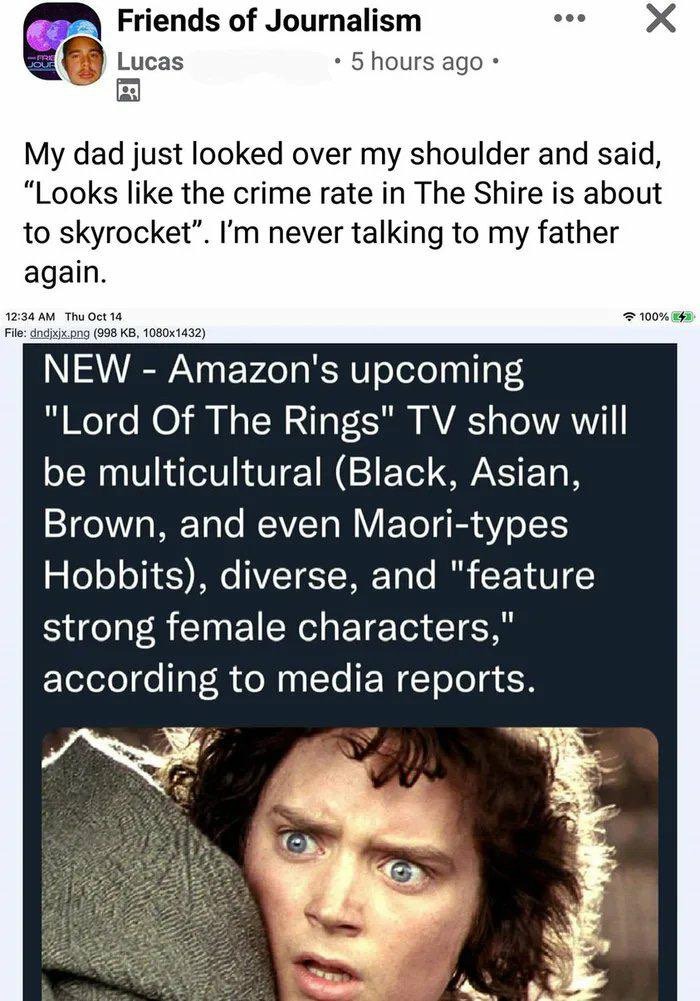This screenshot has height=1001, width=700.
Task: Close the post with the X button
Action: [660, 19]
